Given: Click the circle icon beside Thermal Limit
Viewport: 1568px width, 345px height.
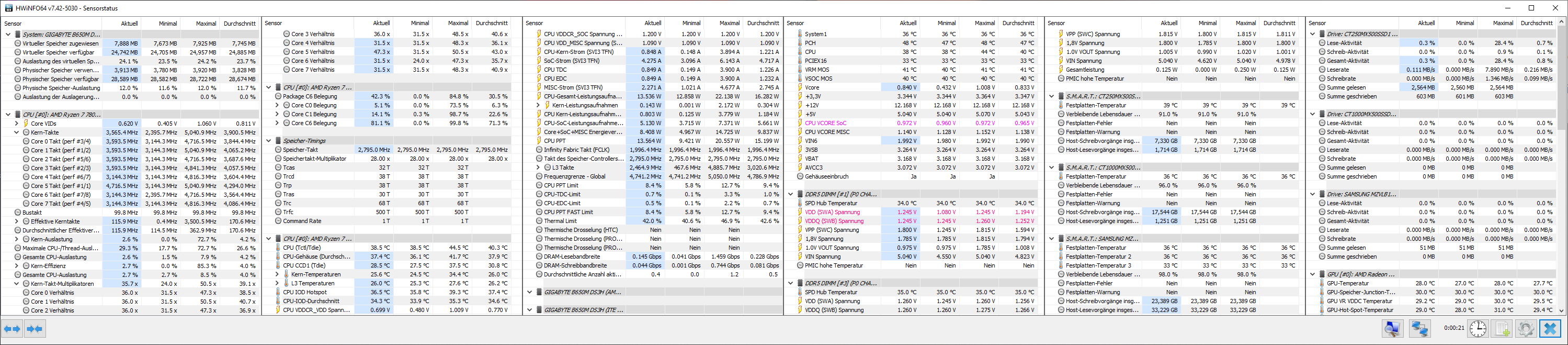Looking at the screenshot, I should point(539,221).
